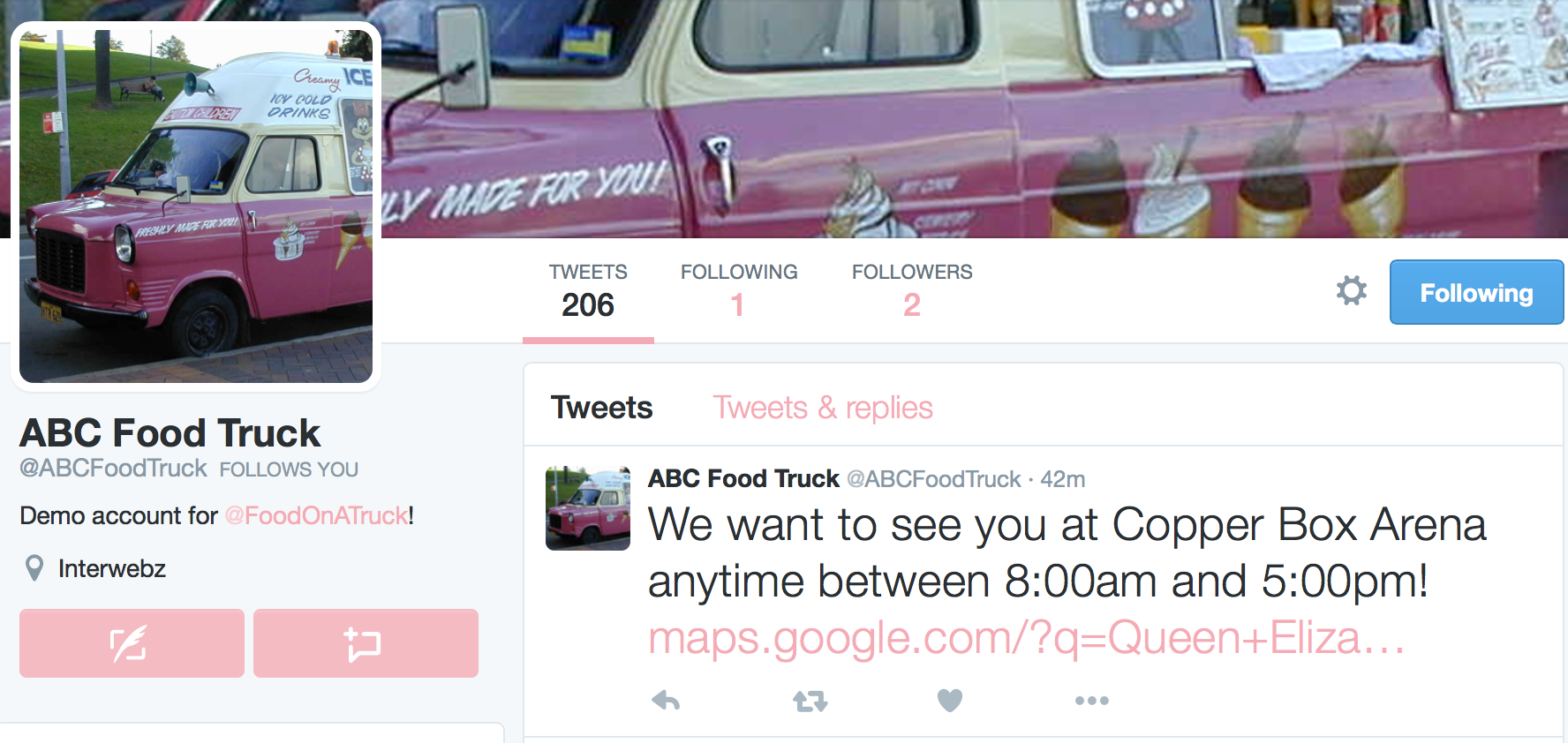Click the large ice cream truck profile photo
Screen dimensions: 1568x743
[x=196, y=206]
